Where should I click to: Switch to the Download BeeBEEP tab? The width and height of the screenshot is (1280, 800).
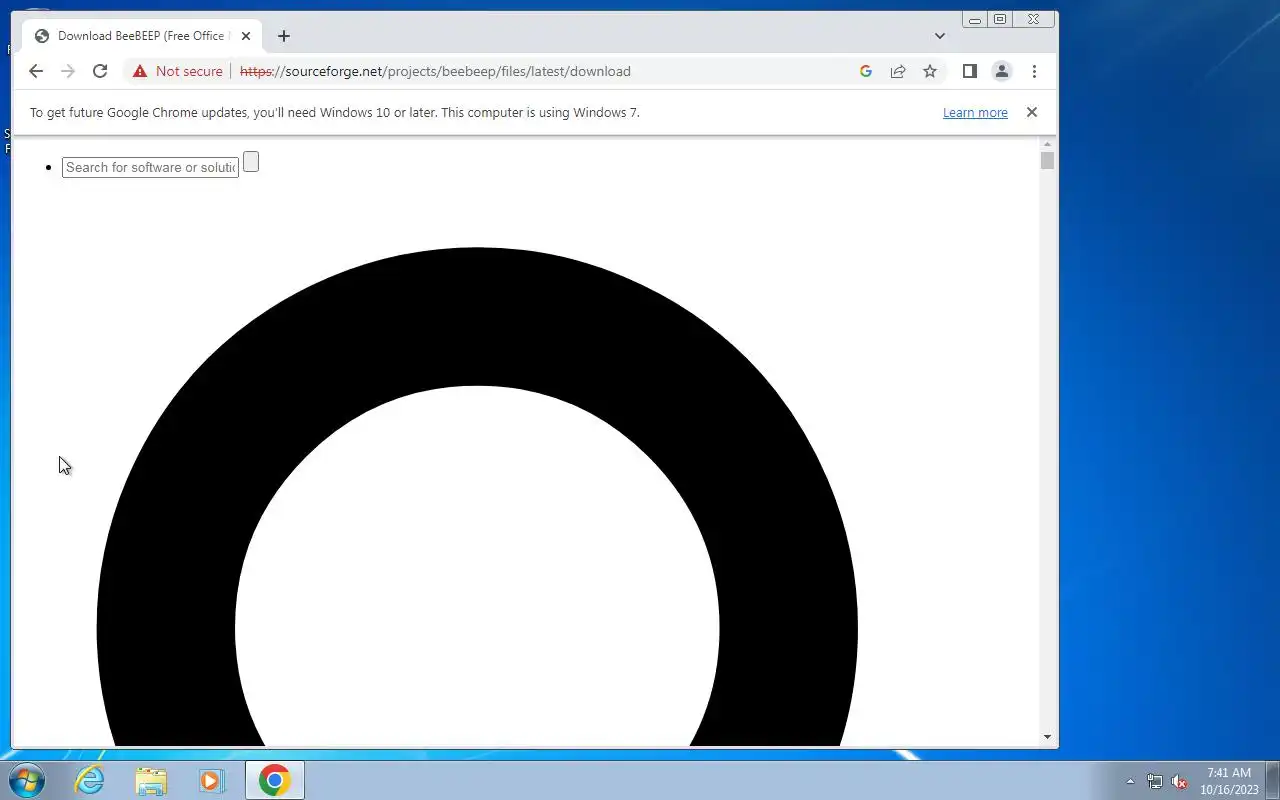point(140,36)
